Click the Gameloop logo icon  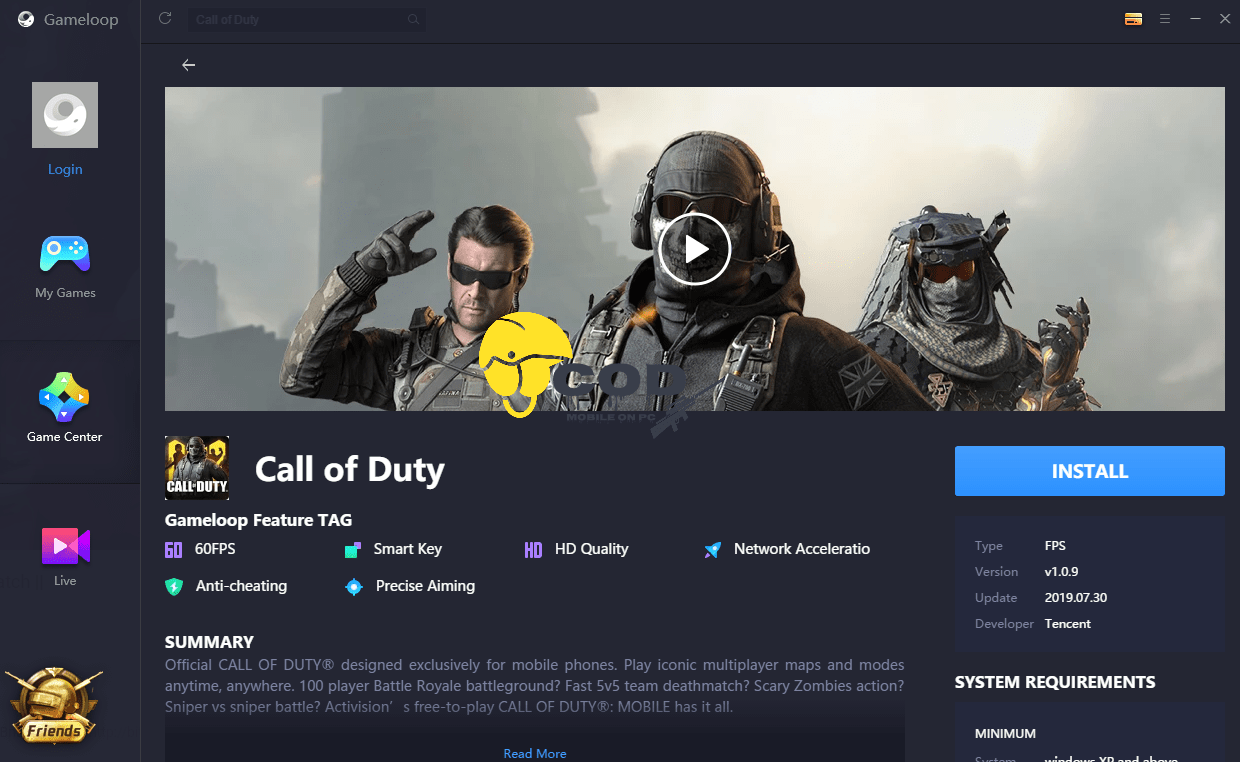click(x=26, y=19)
